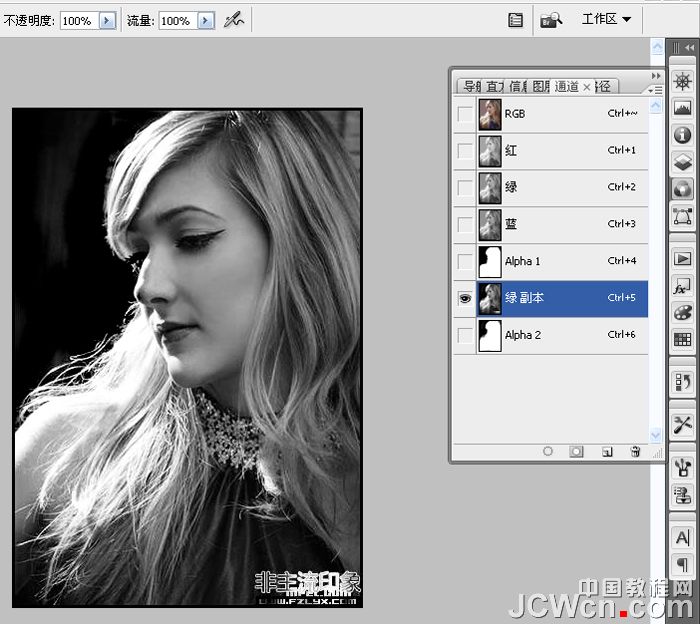
Task: Open the 工作区 workspace dropdown
Action: [x=606, y=19]
